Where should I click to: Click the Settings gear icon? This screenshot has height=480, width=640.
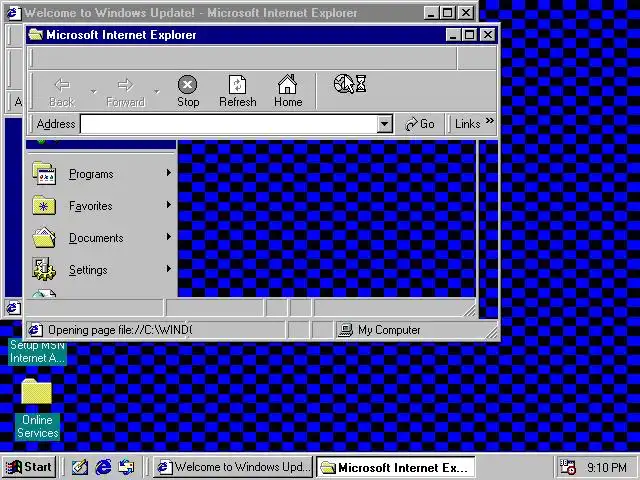tap(44, 269)
